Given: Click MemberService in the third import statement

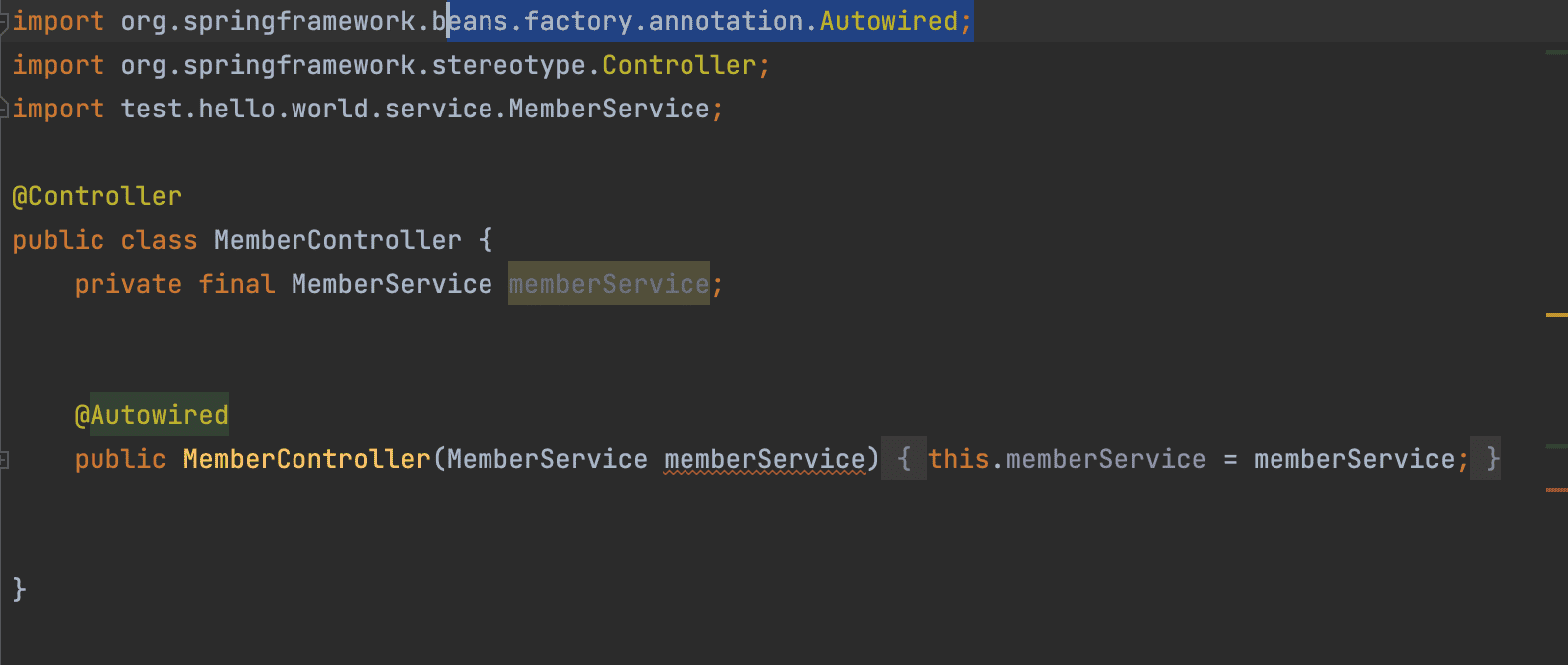Looking at the screenshot, I should [609, 109].
